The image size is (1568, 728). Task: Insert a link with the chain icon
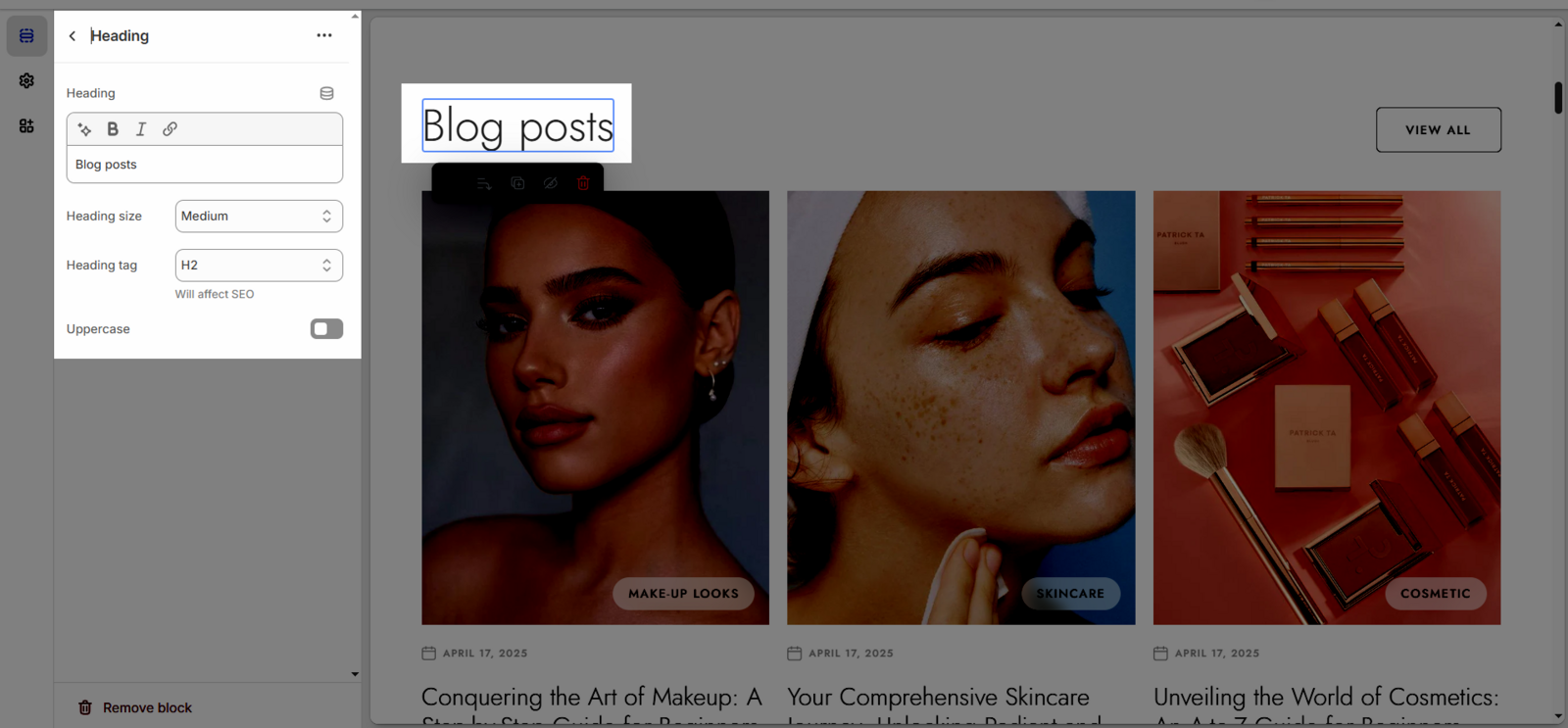tap(170, 129)
